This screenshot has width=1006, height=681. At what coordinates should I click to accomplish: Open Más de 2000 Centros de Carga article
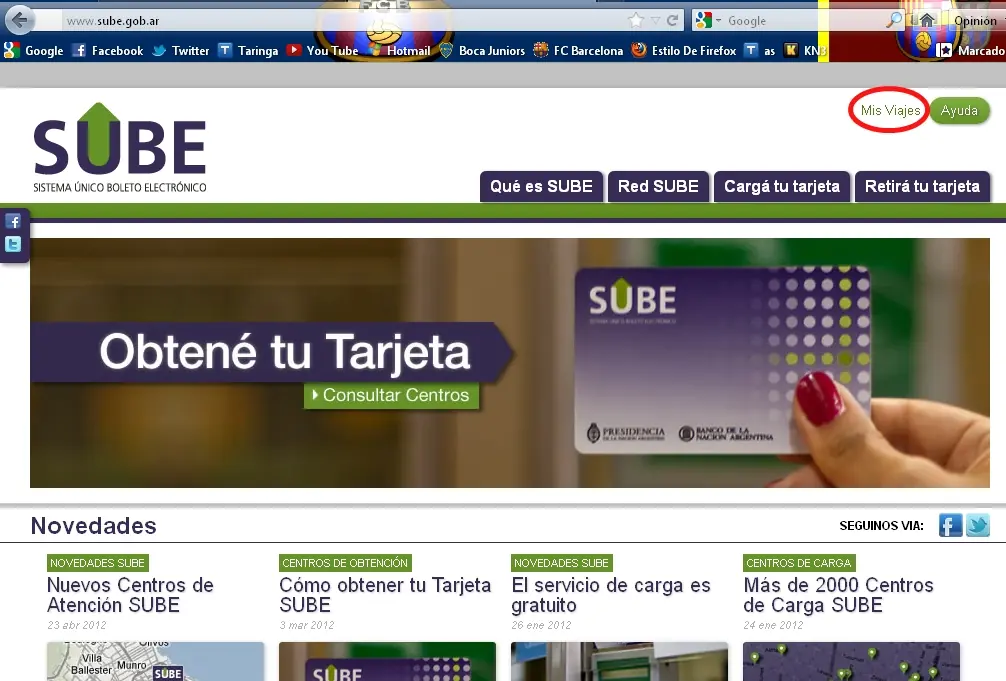point(839,595)
